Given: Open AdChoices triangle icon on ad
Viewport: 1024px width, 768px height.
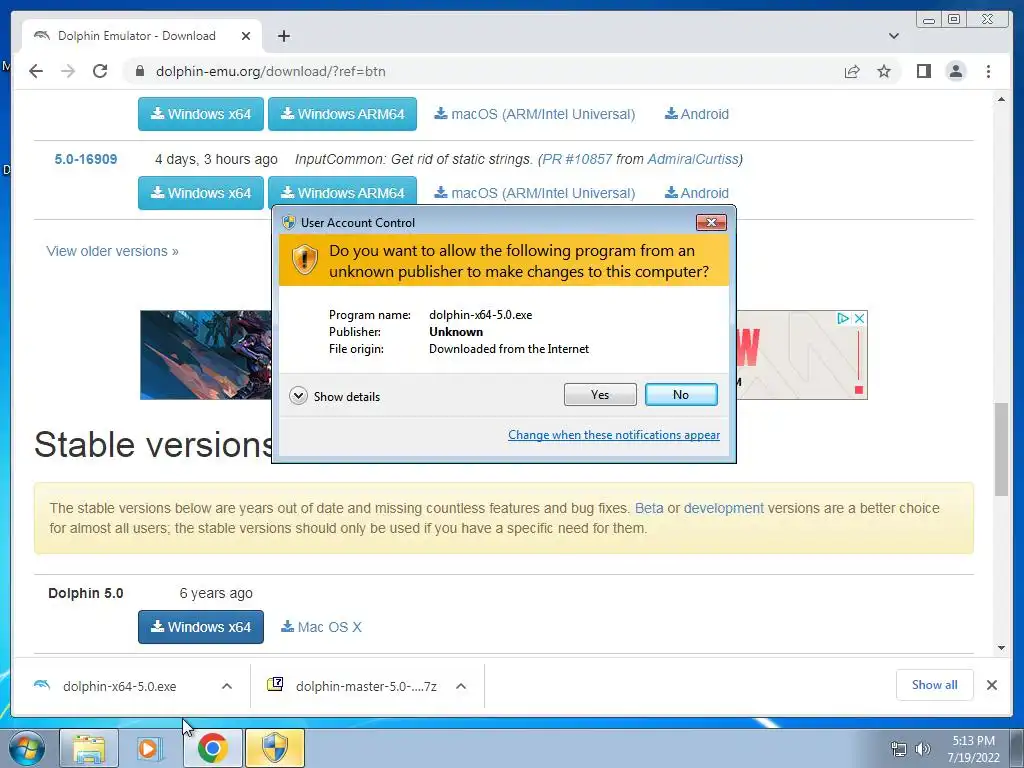Looking at the screenshot, I should tap(843, 318).
